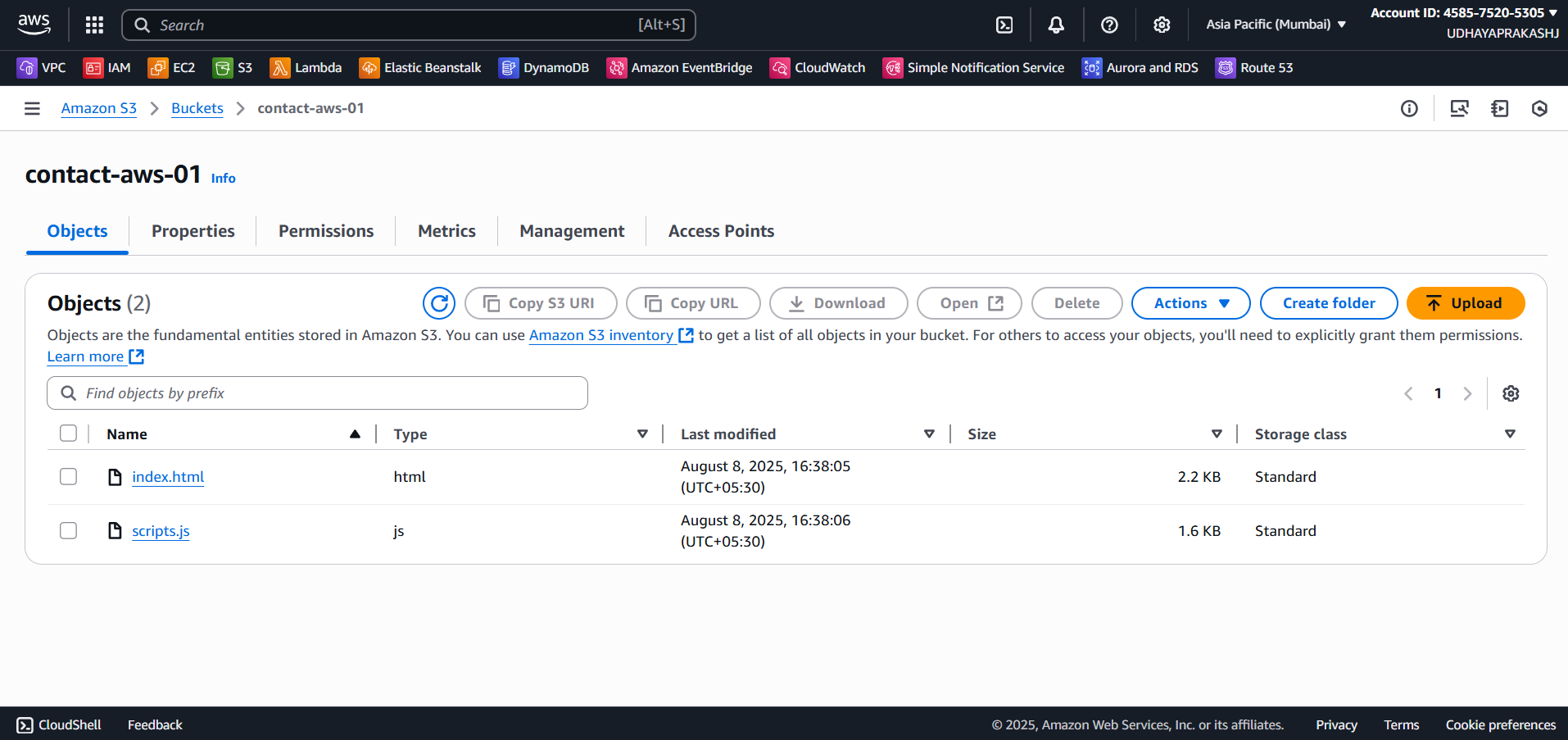Click Create folder button
Image resolution: width=1568 pixels, height=740 pixels.
click(x=1329, y=303)
